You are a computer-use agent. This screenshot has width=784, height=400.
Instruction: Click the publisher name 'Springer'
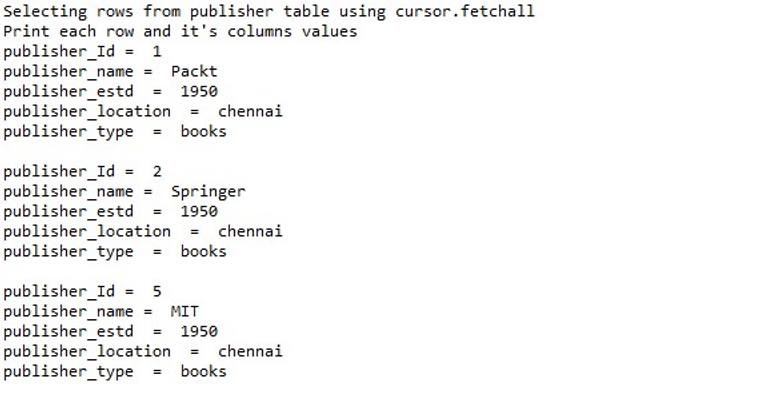[x=208, y=192]
